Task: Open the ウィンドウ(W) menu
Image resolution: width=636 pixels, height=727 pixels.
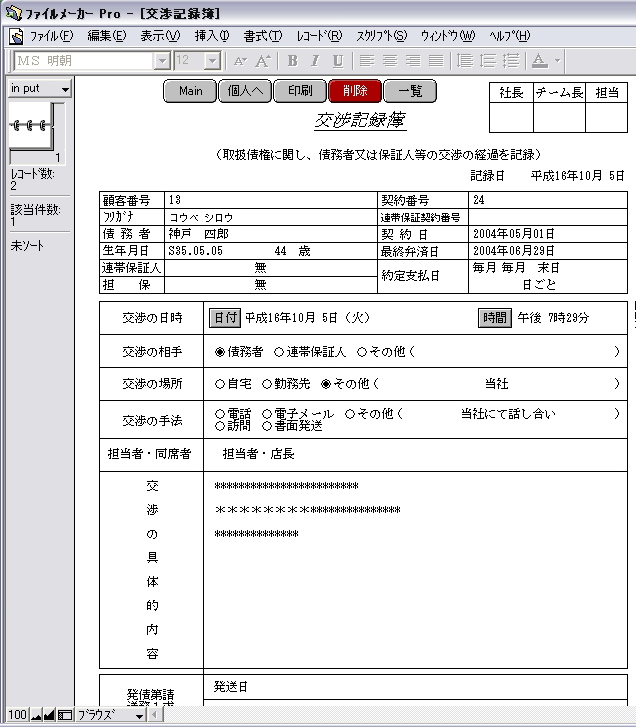Action: coord(448,36)
